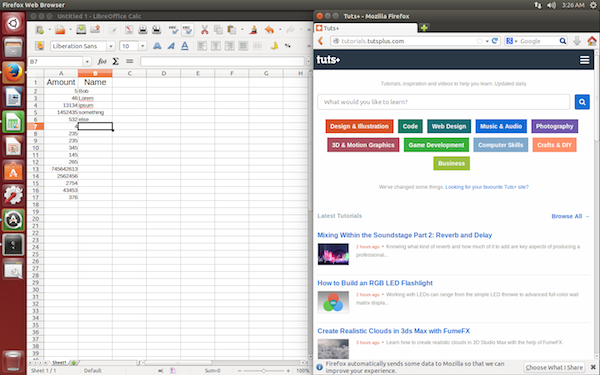
Task: Toggle Italic formatting in Calc
Action: [171, 46]
